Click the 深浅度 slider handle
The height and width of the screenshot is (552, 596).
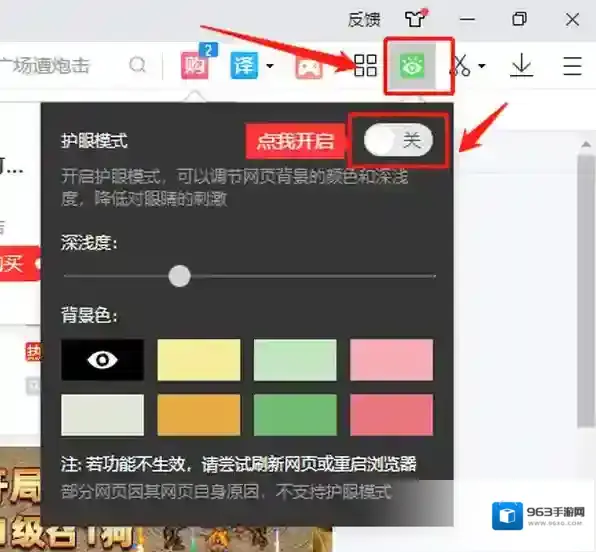pos(179,276)
